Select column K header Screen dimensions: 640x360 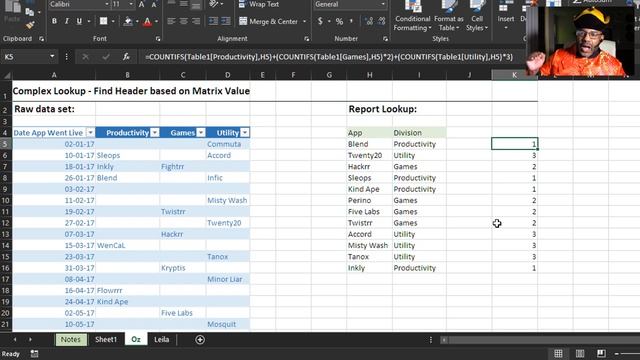click(x=514, y=75)
